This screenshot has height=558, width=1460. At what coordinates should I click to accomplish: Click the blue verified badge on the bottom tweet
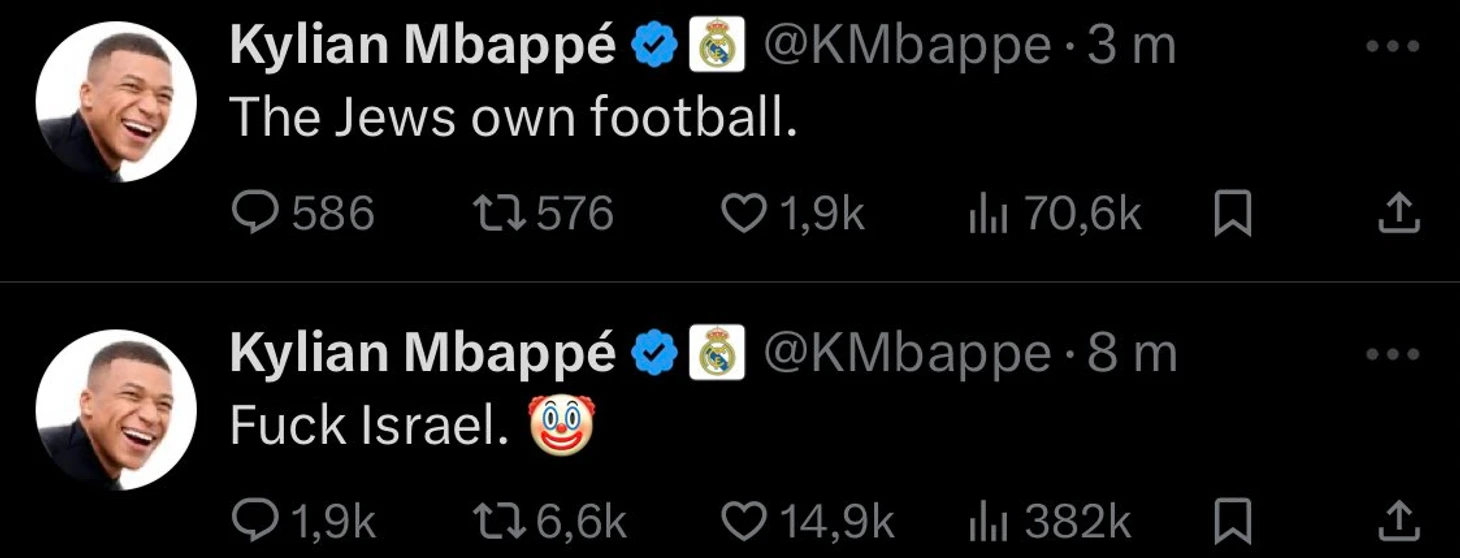[x=655, y=354]
